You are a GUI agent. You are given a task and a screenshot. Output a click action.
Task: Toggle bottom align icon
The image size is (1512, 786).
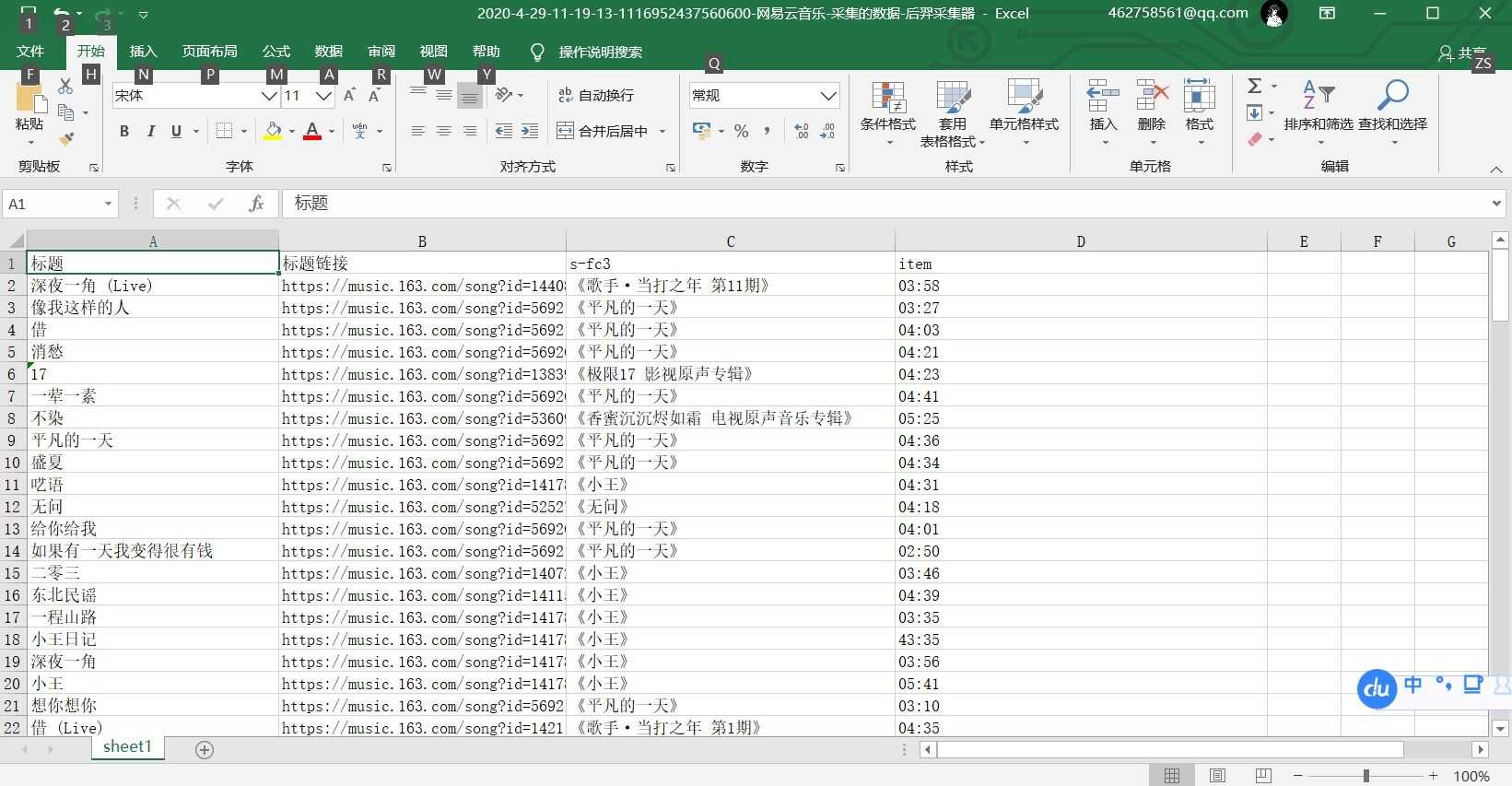(470, 95)
